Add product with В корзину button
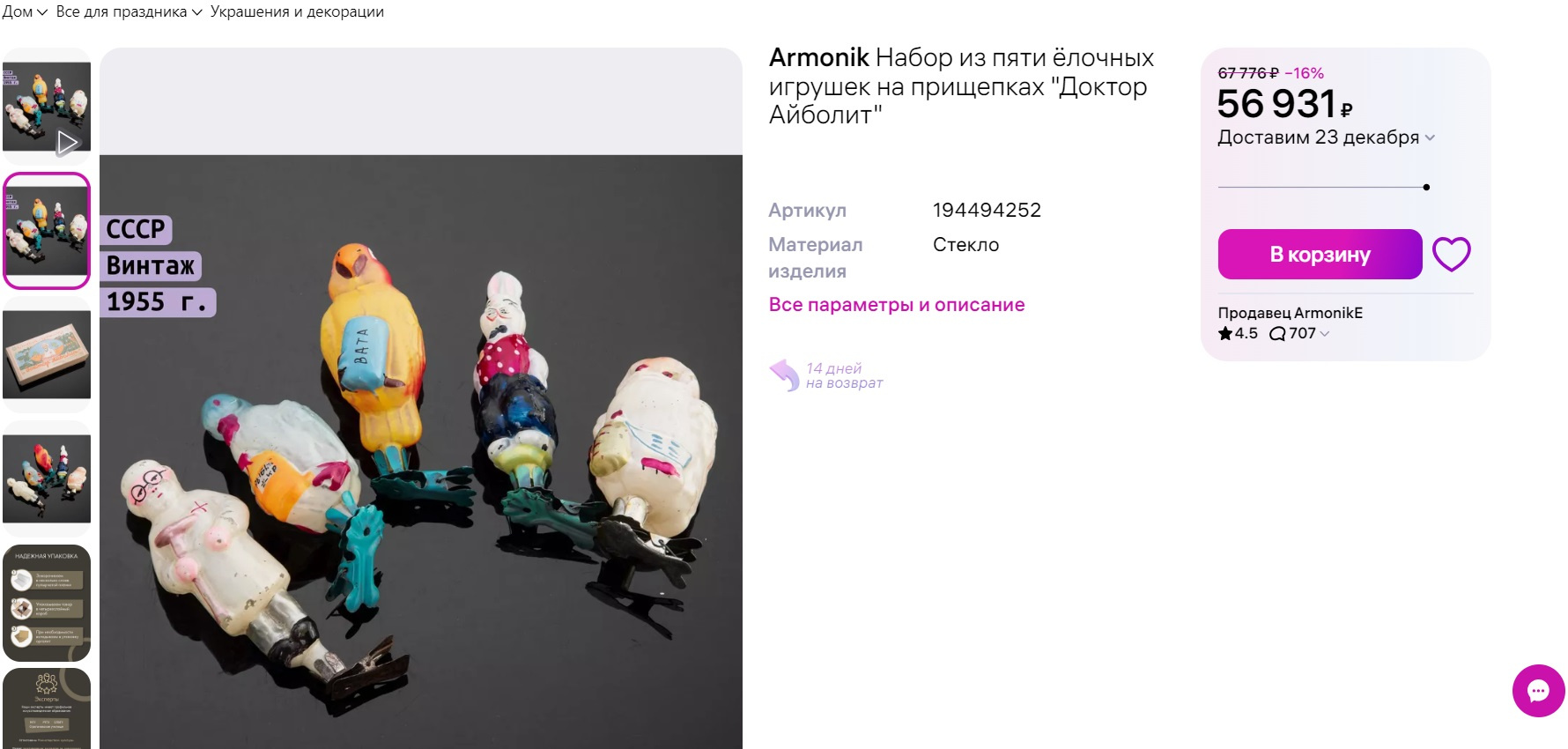The image size is (1568, 749). tap(1320, 254)
